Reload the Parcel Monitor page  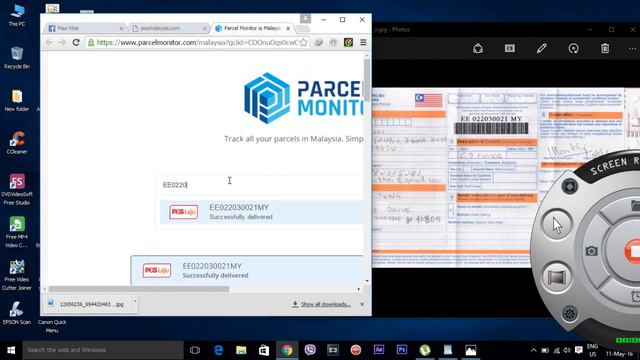(x=76, y=42)
